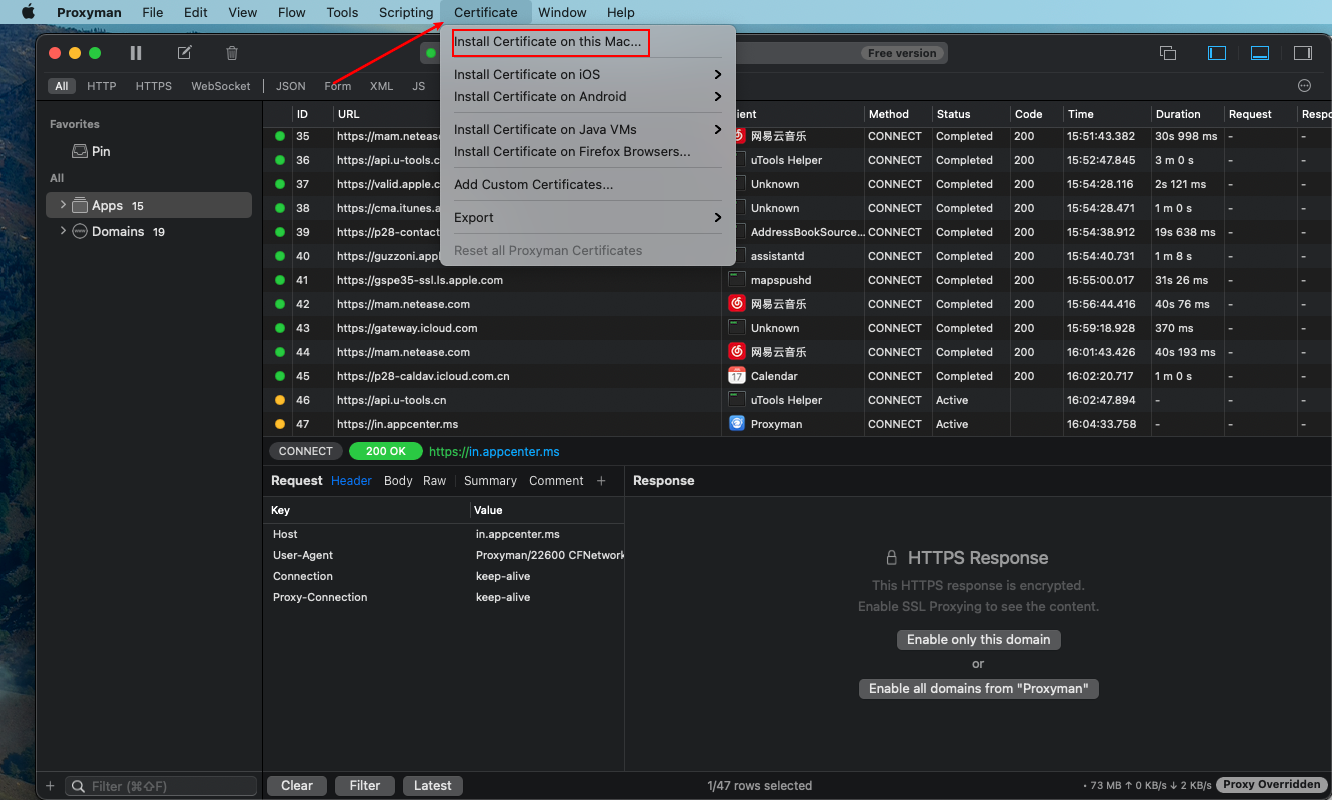Select the WebSocket filter tab
The height and width of the screenshot is (800, 1332).
coord(221,86)
